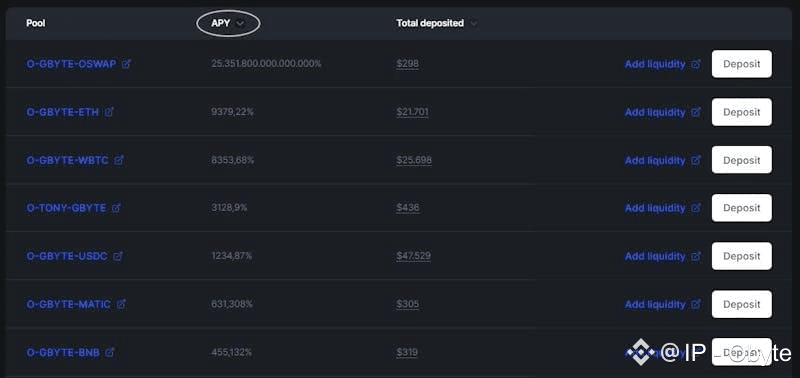Deposit into the O-GBYTE-OSWAP pool
Viewport: 800px width, 378px height.
[x=741, y=64]
